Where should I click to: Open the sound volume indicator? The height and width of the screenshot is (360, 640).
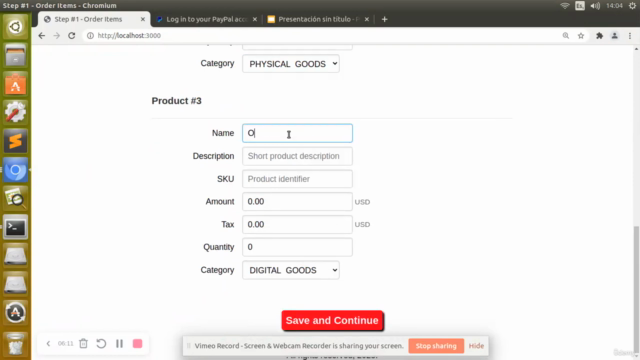click(595, 6)
